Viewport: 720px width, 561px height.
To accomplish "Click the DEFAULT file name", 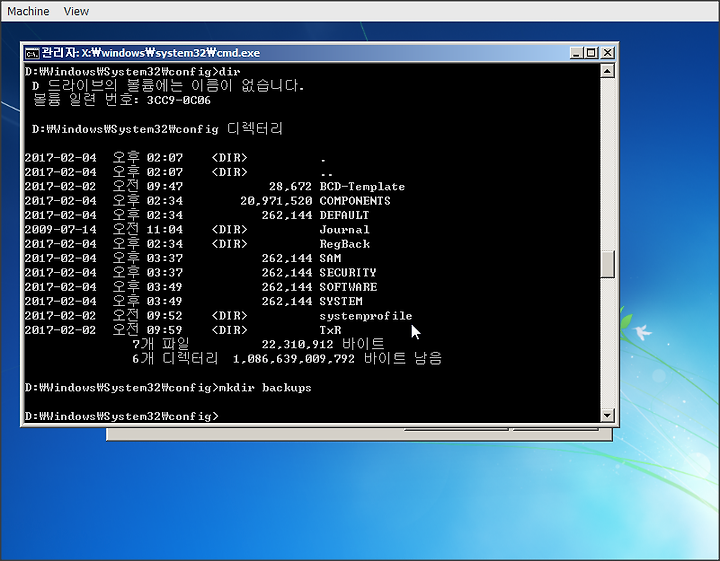I will coord(344,215).
